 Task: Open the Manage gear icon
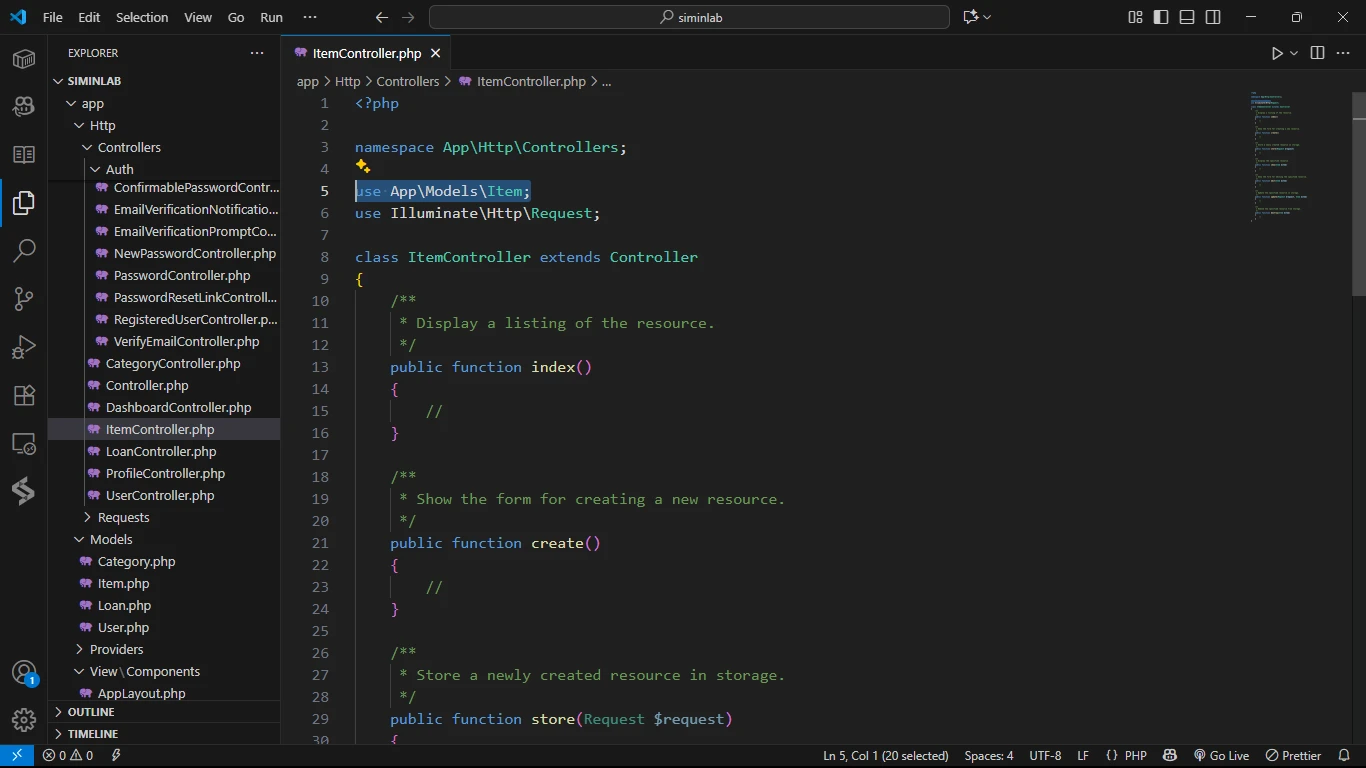pyautogui.click(x=24, y=719)
